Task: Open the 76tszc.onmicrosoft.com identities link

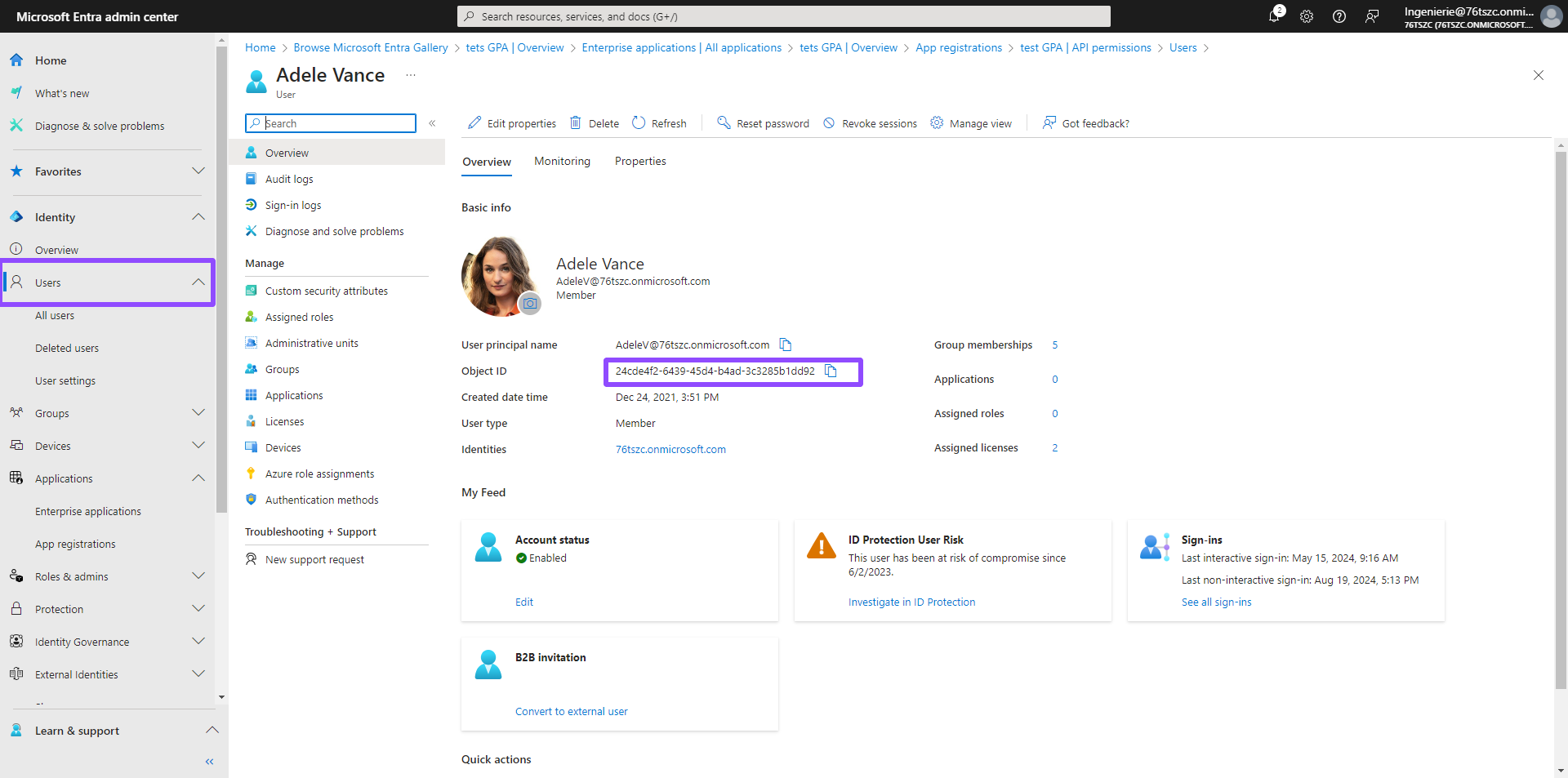Action: 670,449
